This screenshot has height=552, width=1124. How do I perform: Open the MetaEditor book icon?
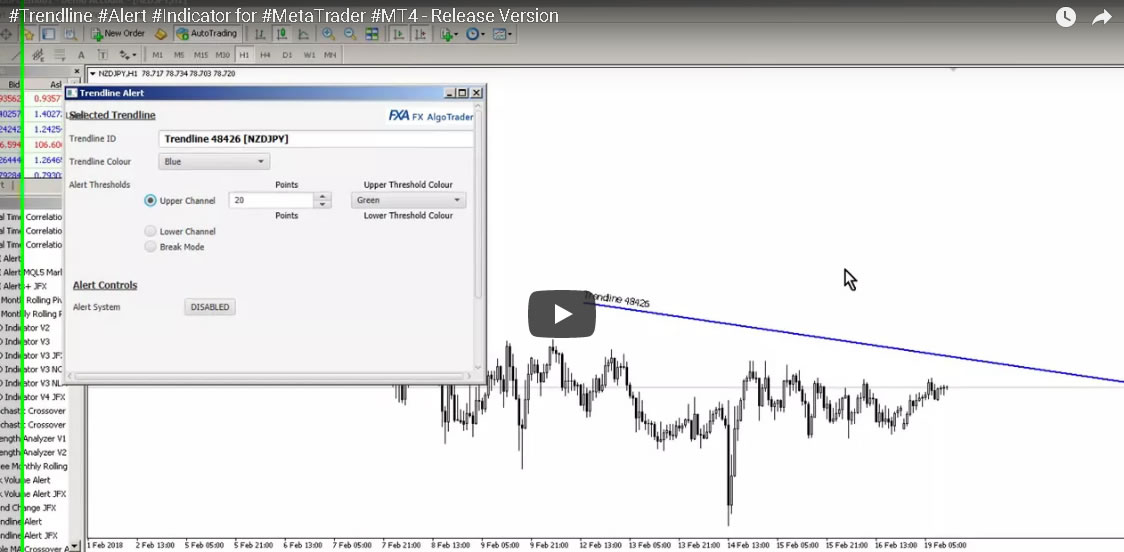coord(161,34)
